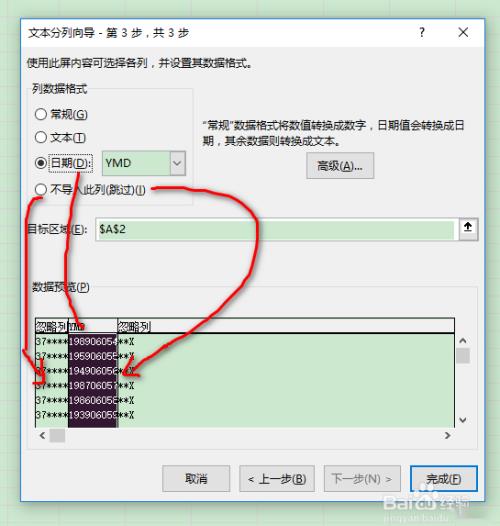
Task: Select the 常规(G) general format radio button
Action: (x=41, y=114)
